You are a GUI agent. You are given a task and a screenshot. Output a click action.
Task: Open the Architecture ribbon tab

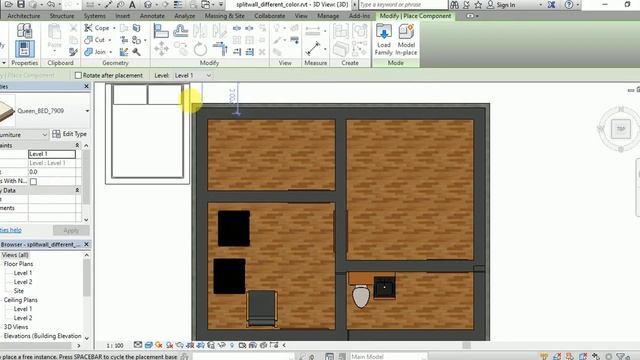(x=24, y=16)
